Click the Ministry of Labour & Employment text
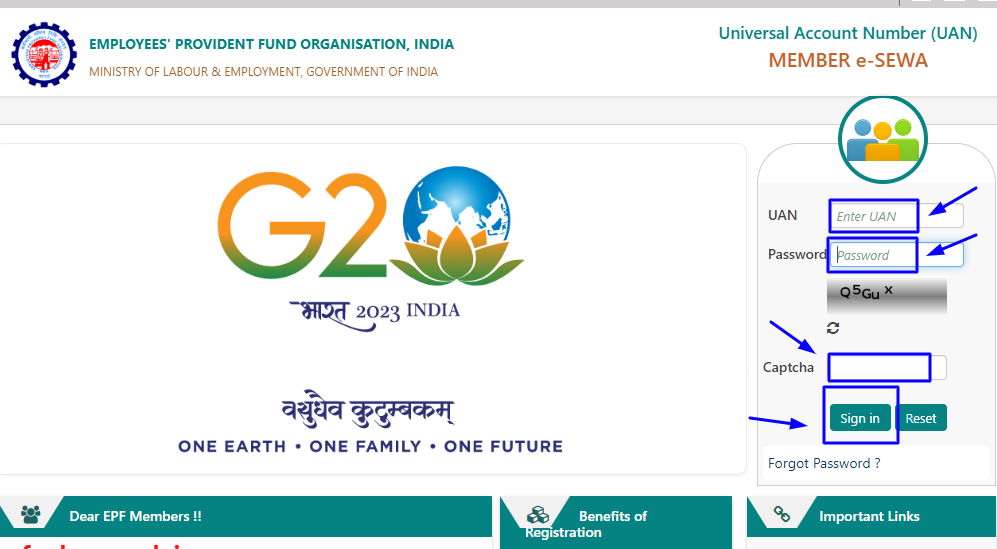 click(x=263, y=72)
